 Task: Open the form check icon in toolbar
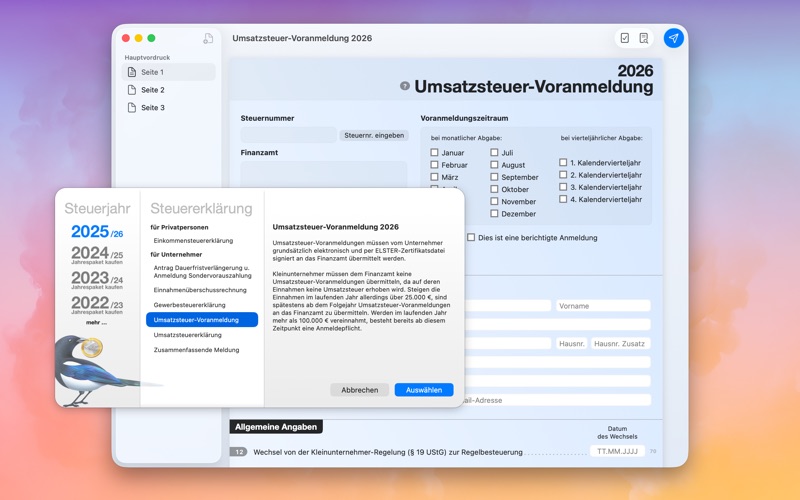coord(624,38)
